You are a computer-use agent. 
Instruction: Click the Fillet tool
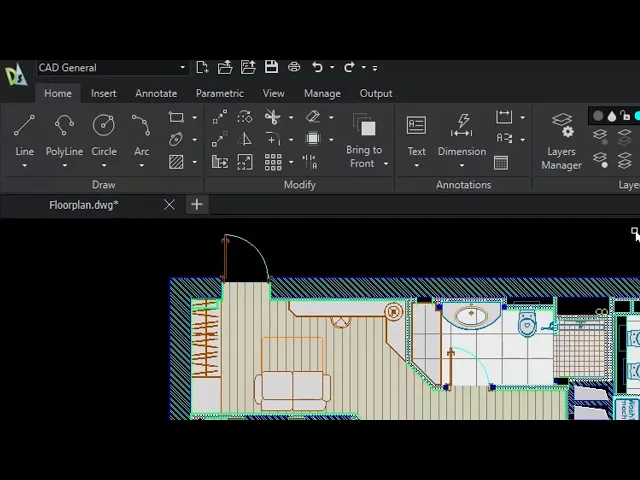point(272,139)
